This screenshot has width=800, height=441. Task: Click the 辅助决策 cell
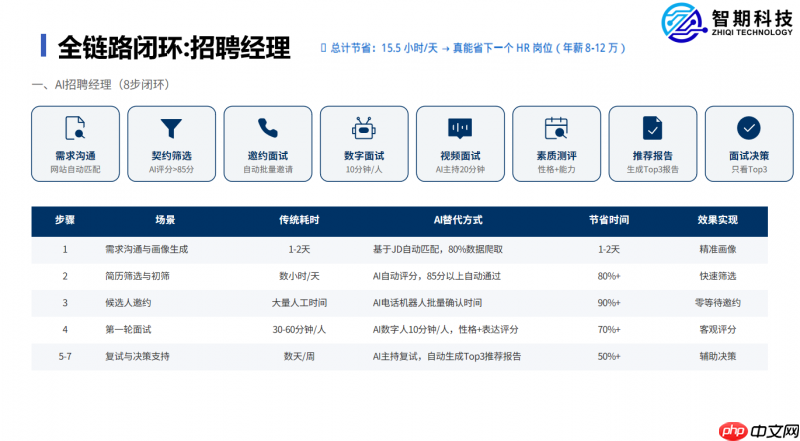(718, 356)
